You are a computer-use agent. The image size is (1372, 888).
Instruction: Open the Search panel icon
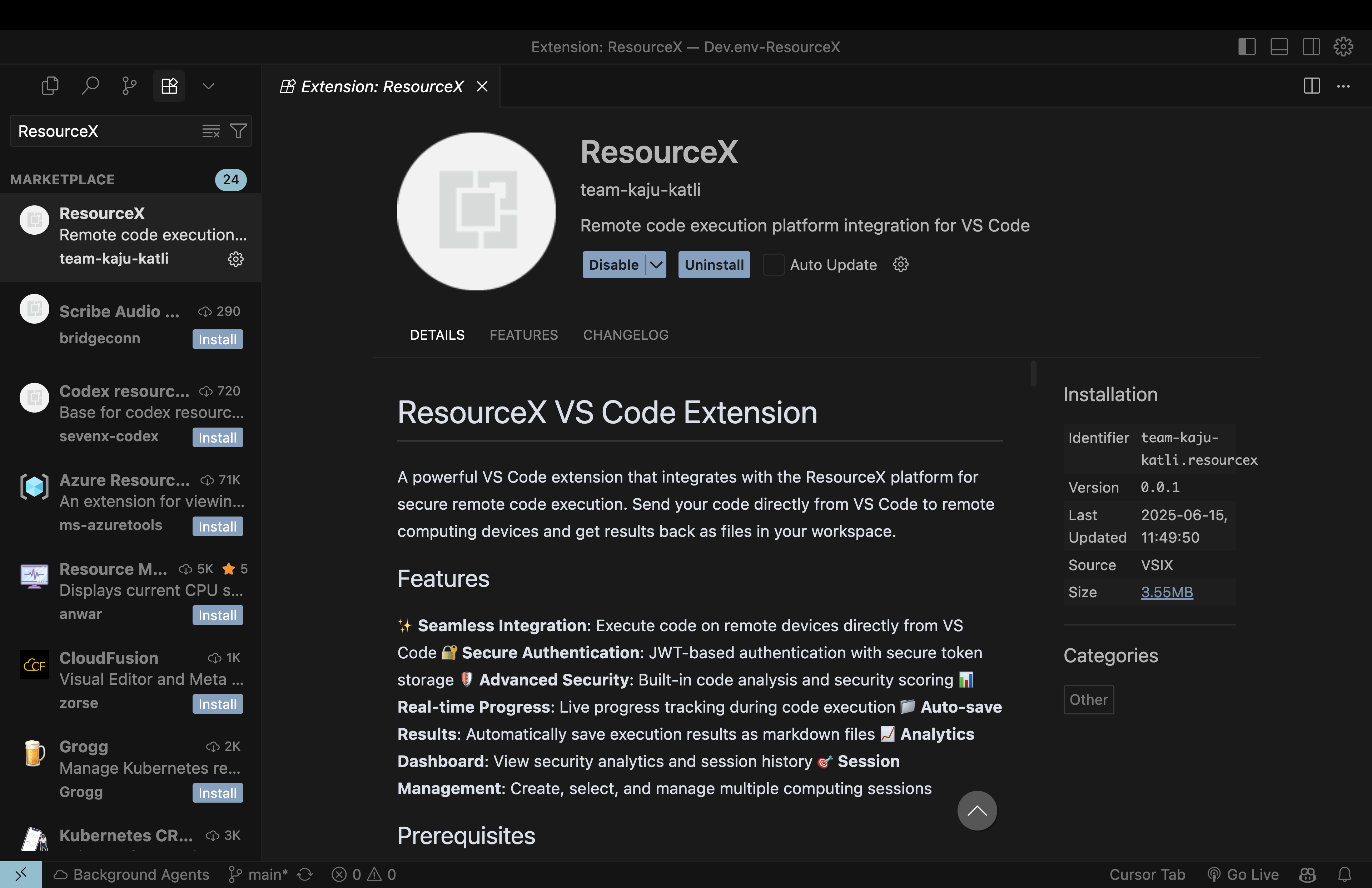tap(90, 86)
